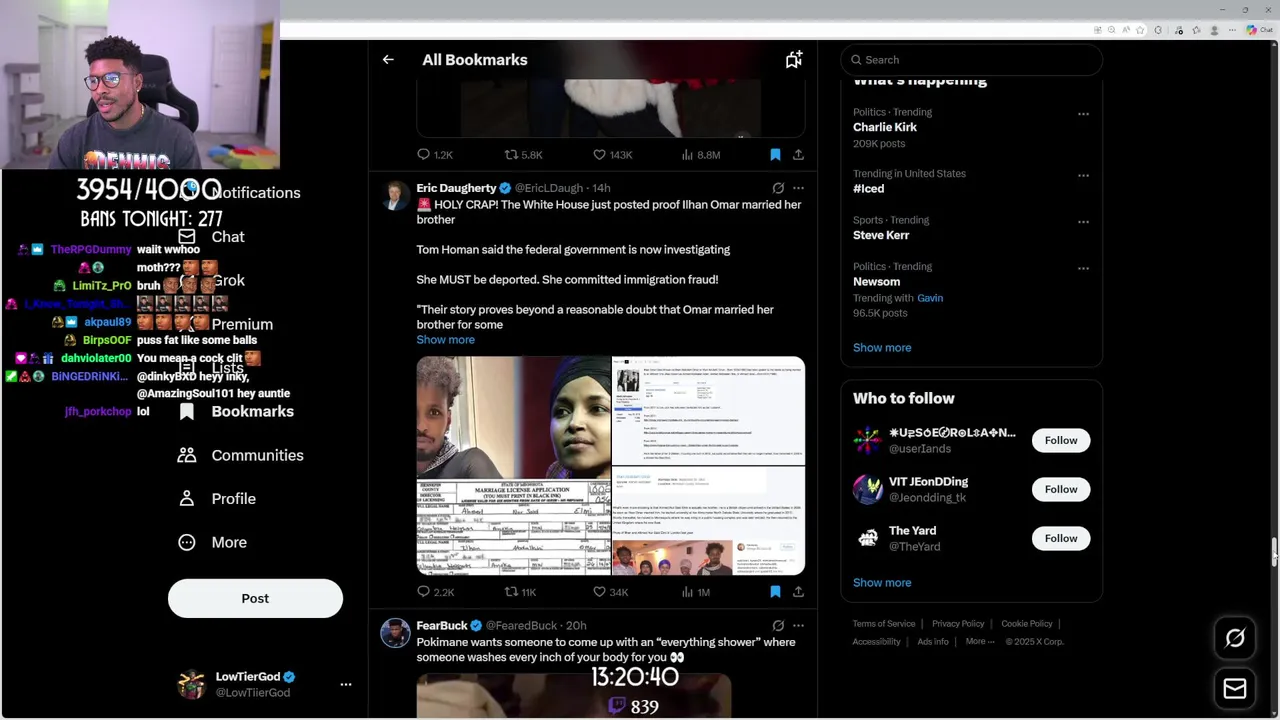Open more options on FearBuck's post
Viewport: 1280px width, 720px height.
click(798, 626)
